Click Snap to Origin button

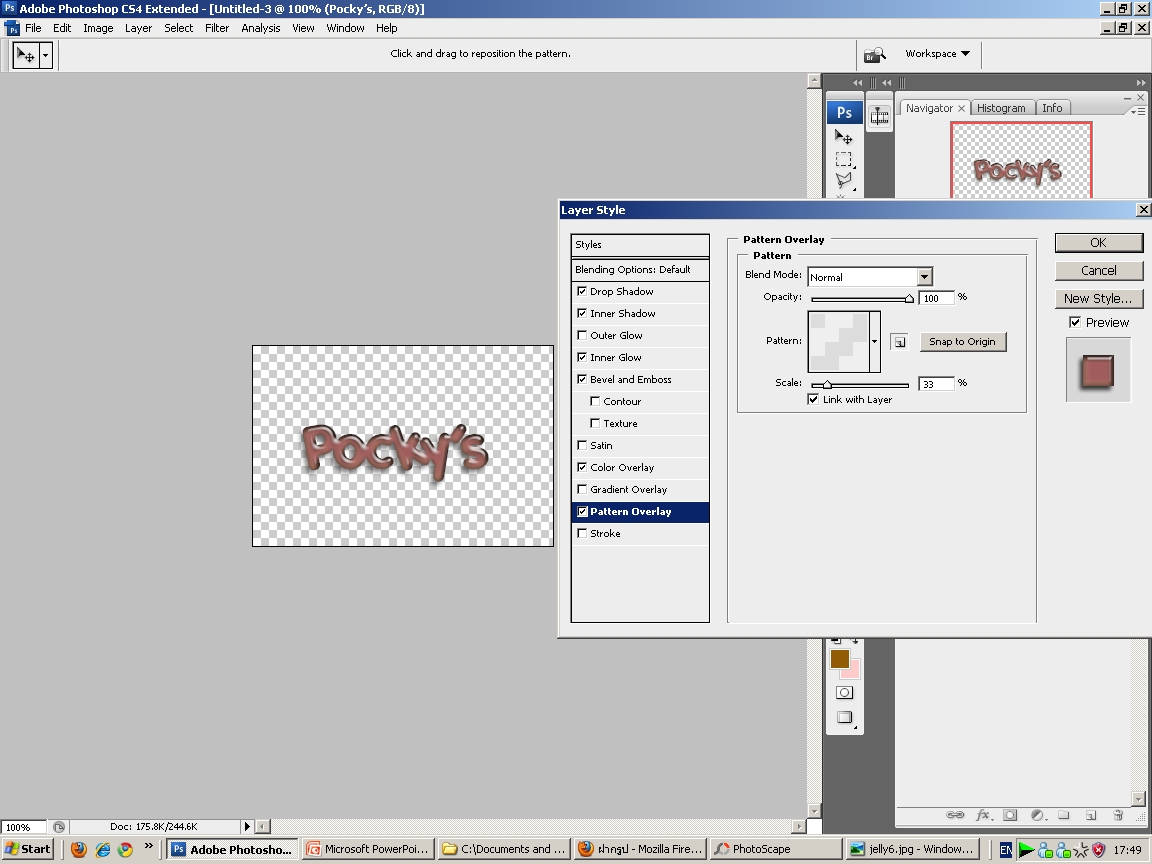[962, 342]
